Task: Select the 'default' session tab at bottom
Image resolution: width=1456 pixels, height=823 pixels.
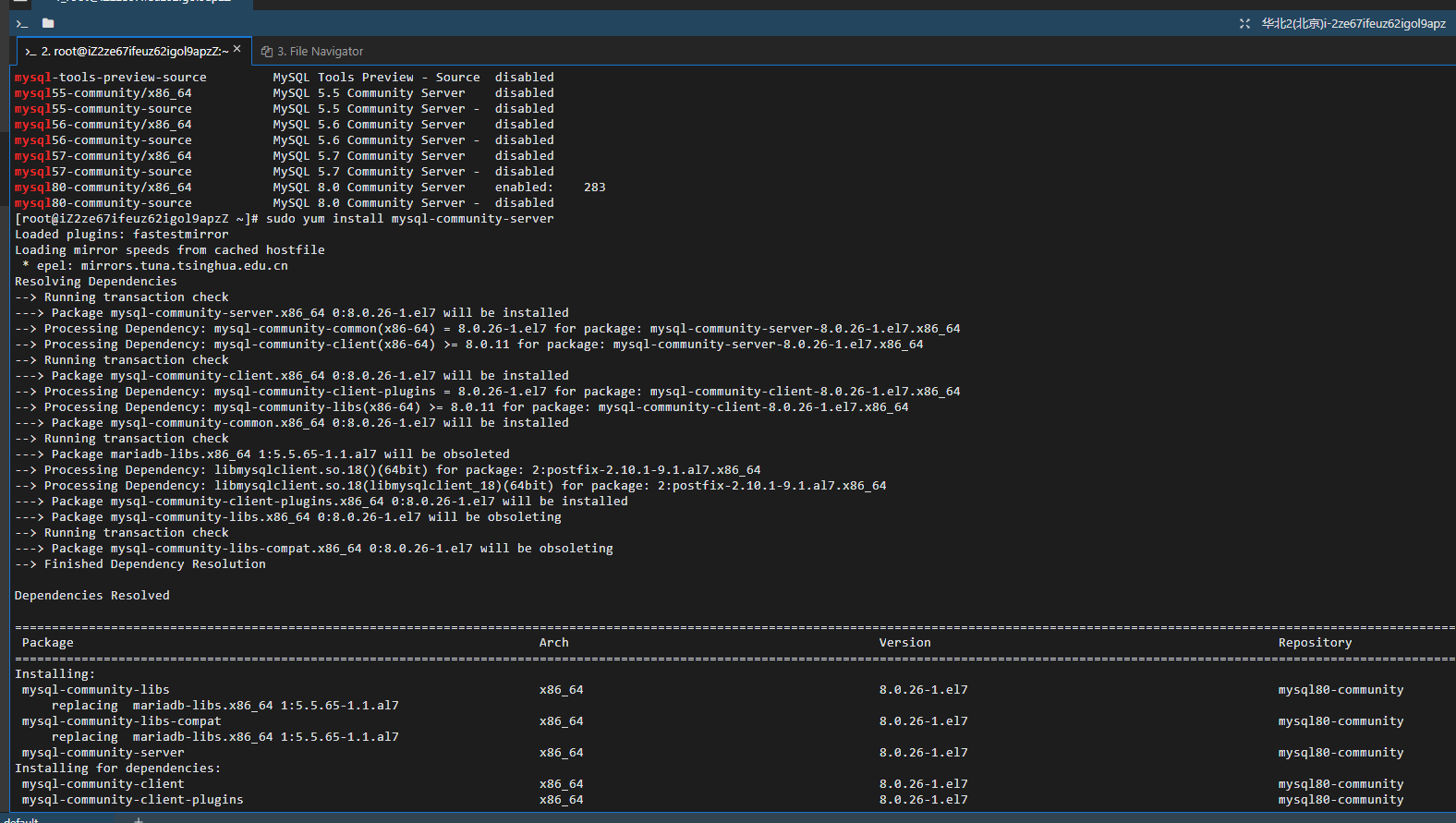Action: [20, 819]
